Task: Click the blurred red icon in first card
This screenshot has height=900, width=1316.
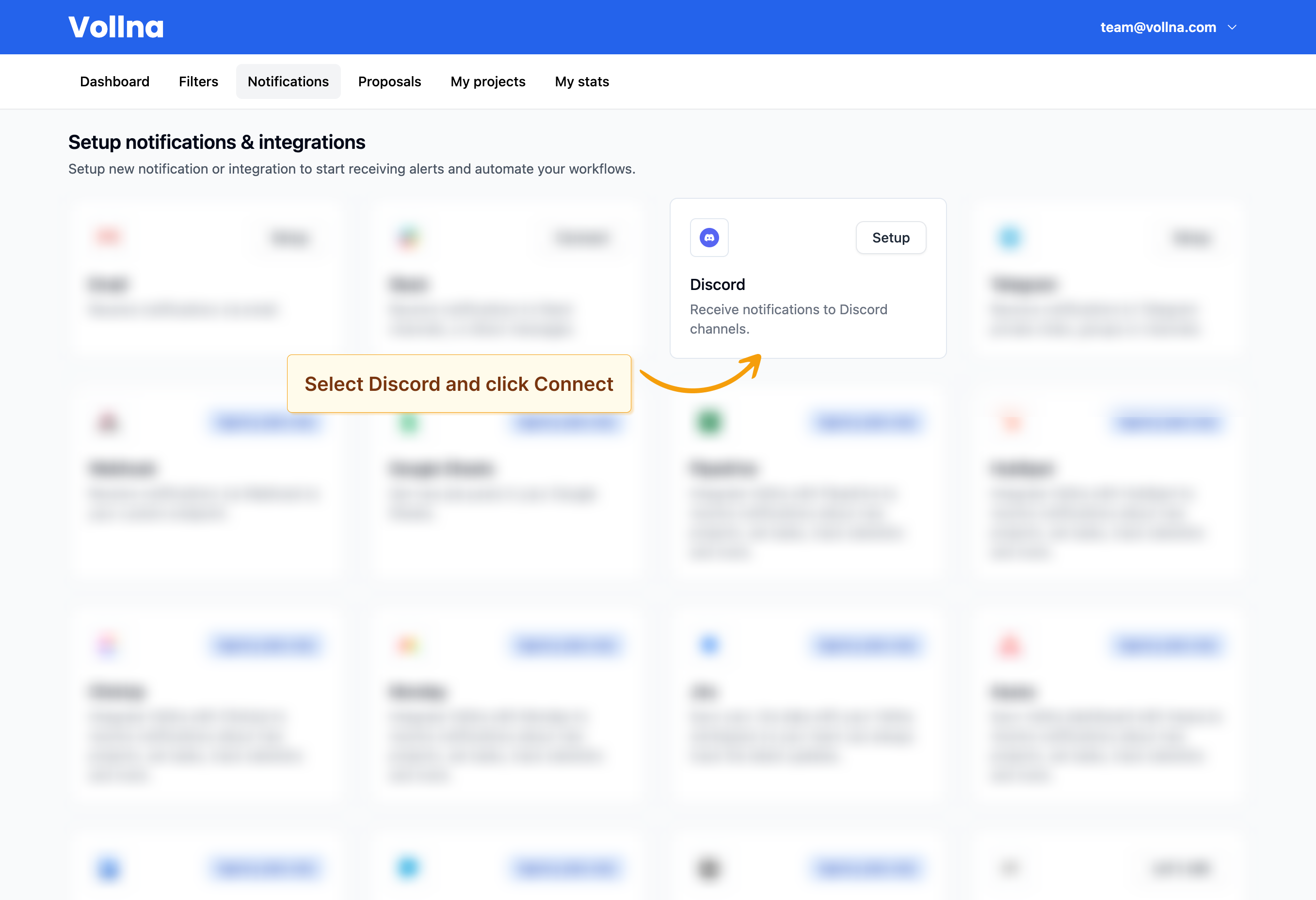Action: pyautogui.click(x=108, y=236)
